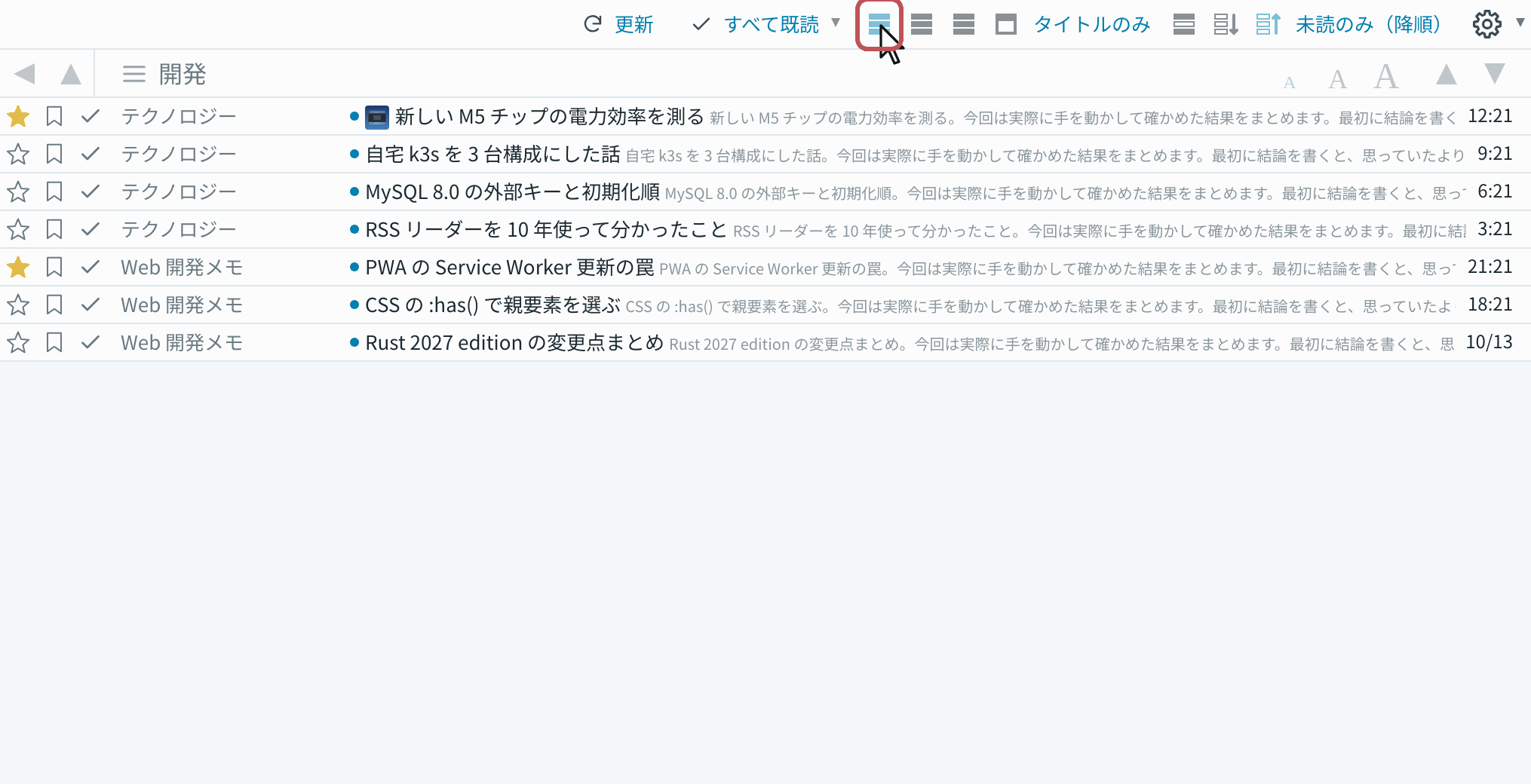Screen dimensions: 1531x784
Task: Click the 21:21 timestamp
Action: (1490, 267)
